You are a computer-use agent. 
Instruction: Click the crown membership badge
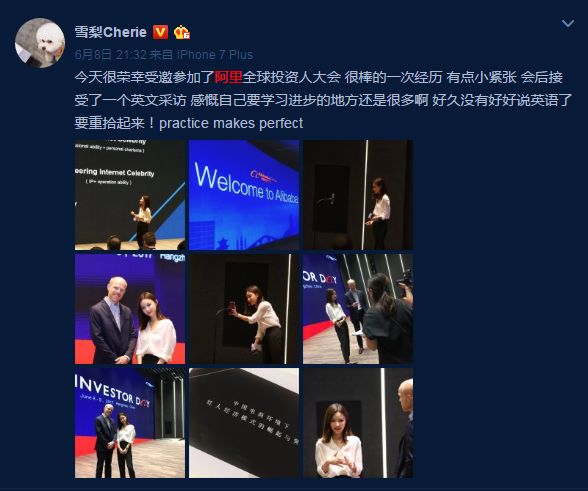(182, 32)
